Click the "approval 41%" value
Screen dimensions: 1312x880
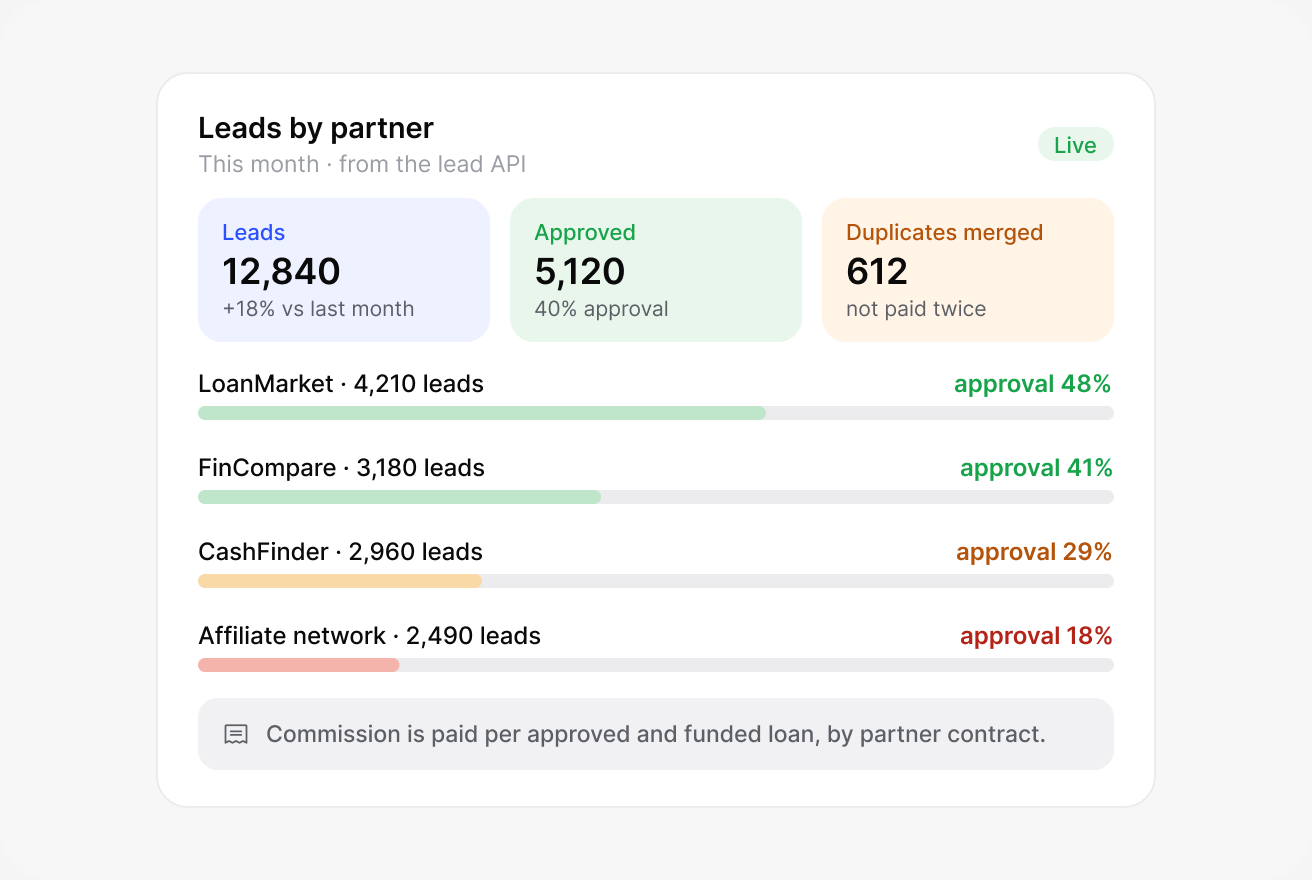[x=1036, y=468]
